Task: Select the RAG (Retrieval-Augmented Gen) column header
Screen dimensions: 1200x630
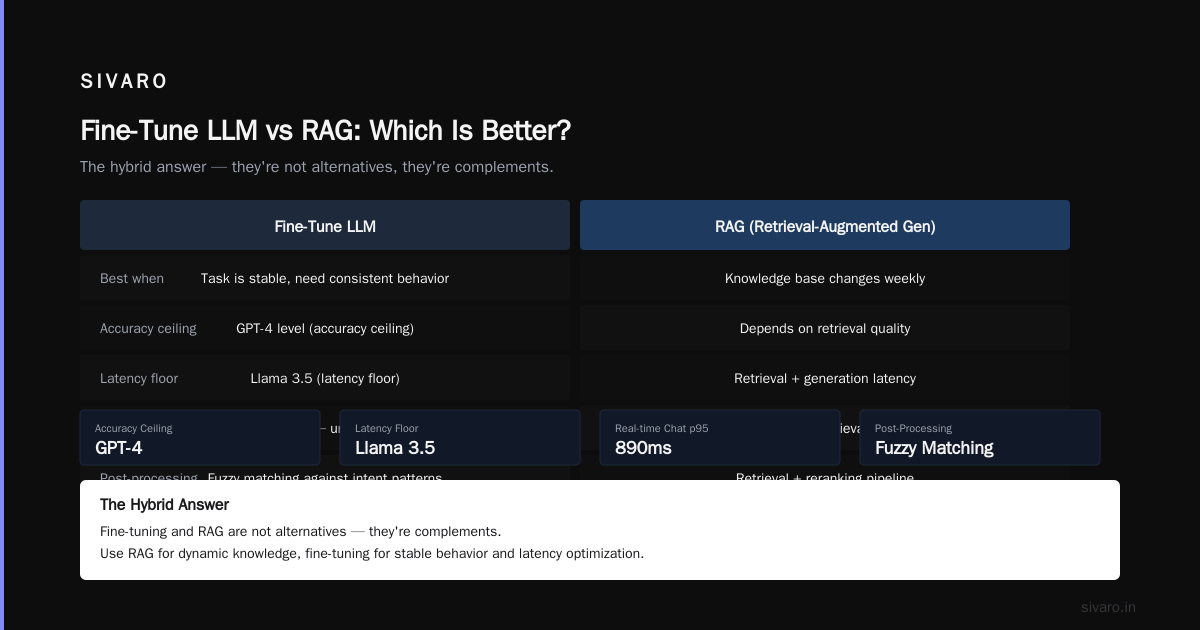Action: click(825, 225)
